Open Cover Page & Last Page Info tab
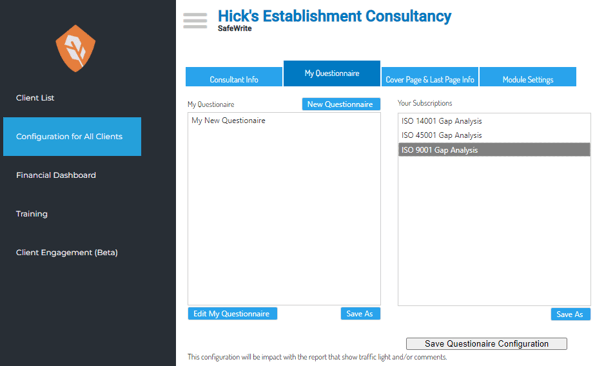This screenshot has height=366, width=595. tap(430, 77)
